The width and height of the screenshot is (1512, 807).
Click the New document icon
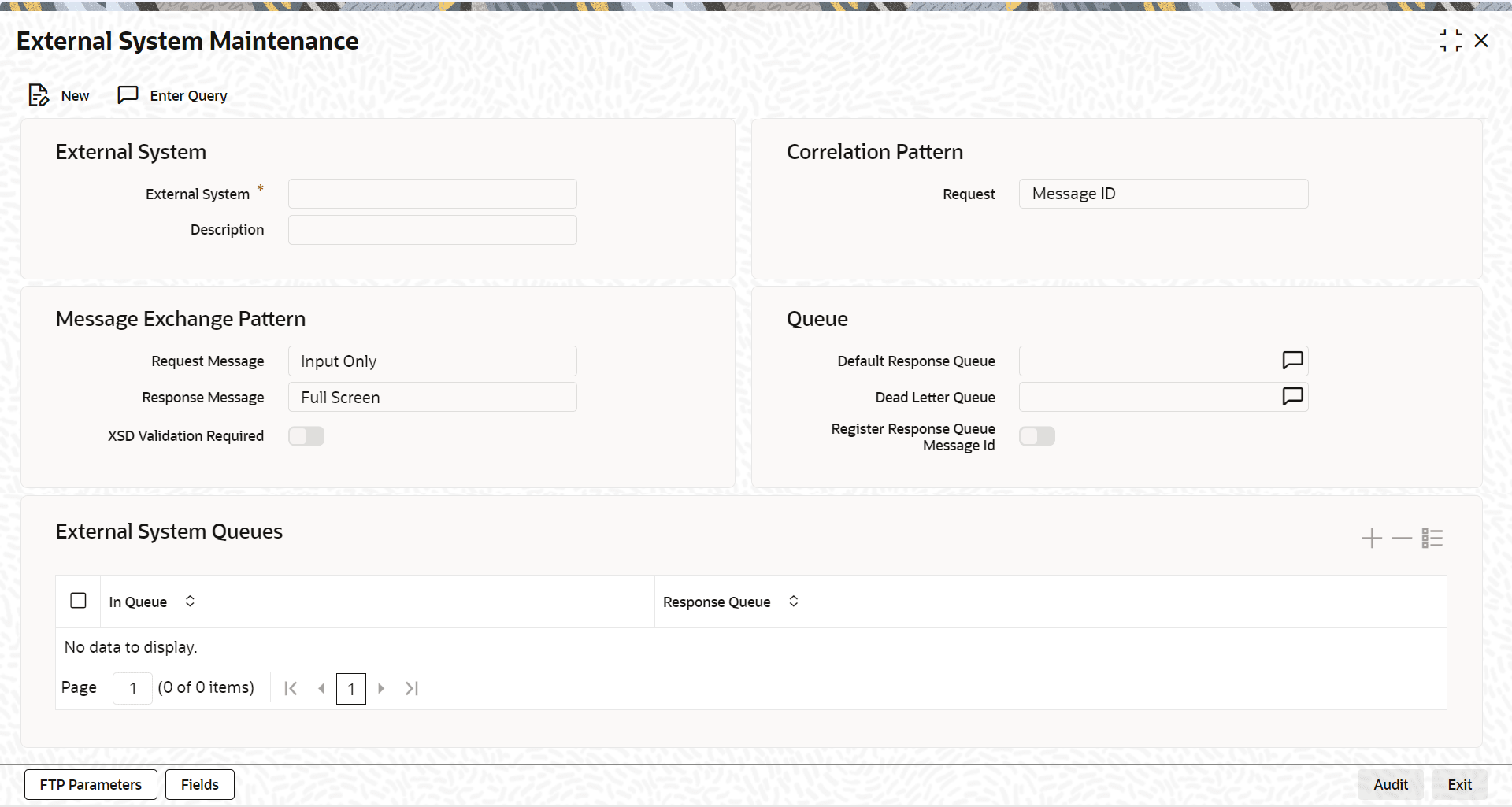(39, 95)
